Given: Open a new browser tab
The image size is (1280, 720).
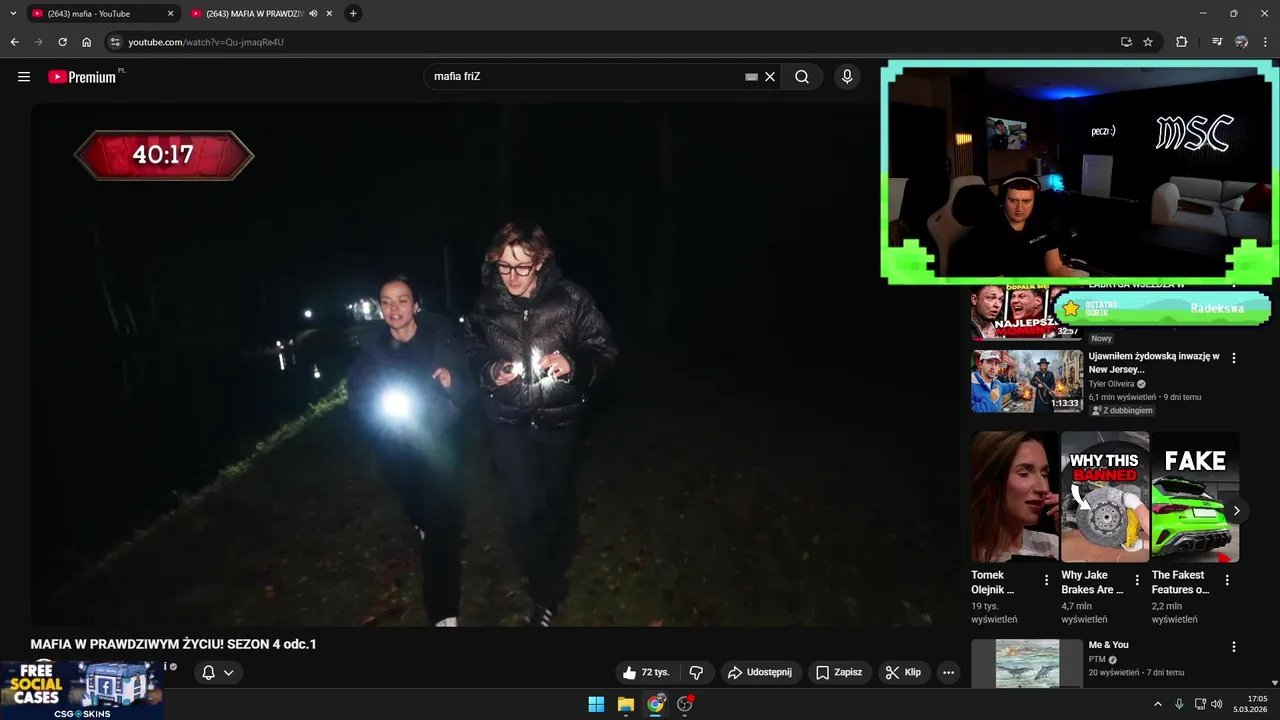Looking at the screenshot, I should (353, 14).
